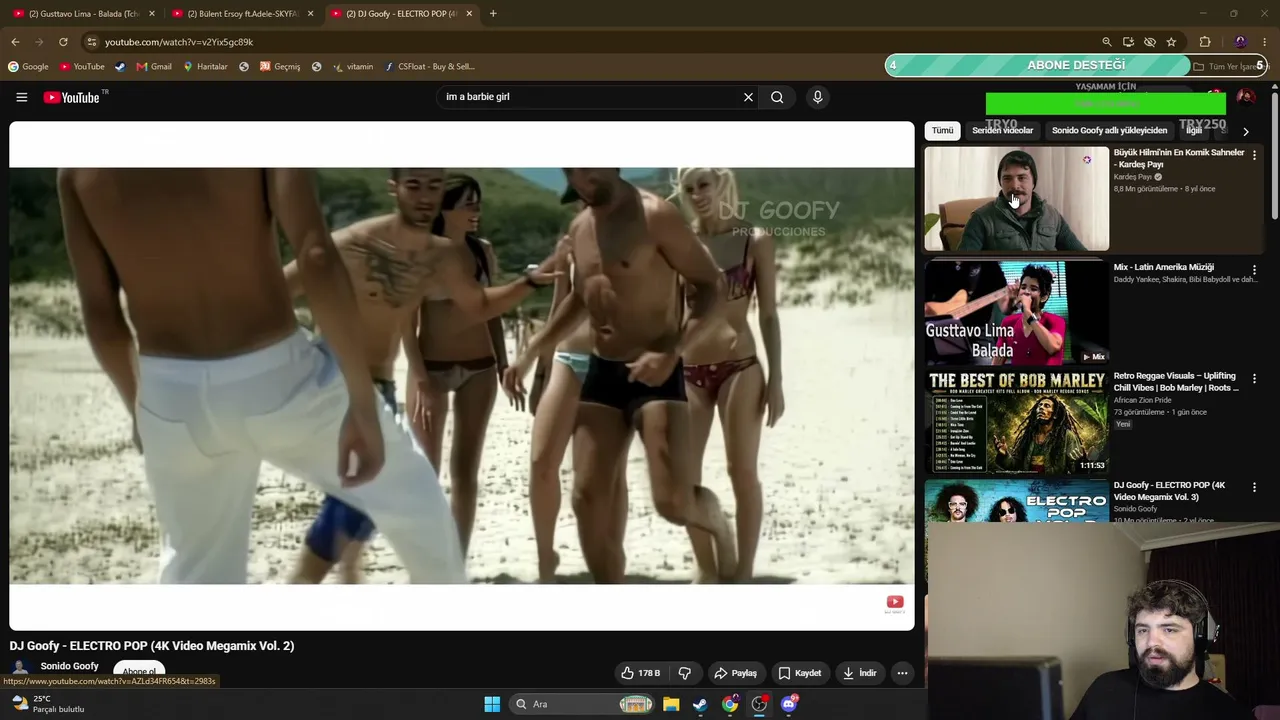The width and height of the screenshot is (1280, 720).
Task: Dislike the DJ Goofy video
Action: (685, 673)
